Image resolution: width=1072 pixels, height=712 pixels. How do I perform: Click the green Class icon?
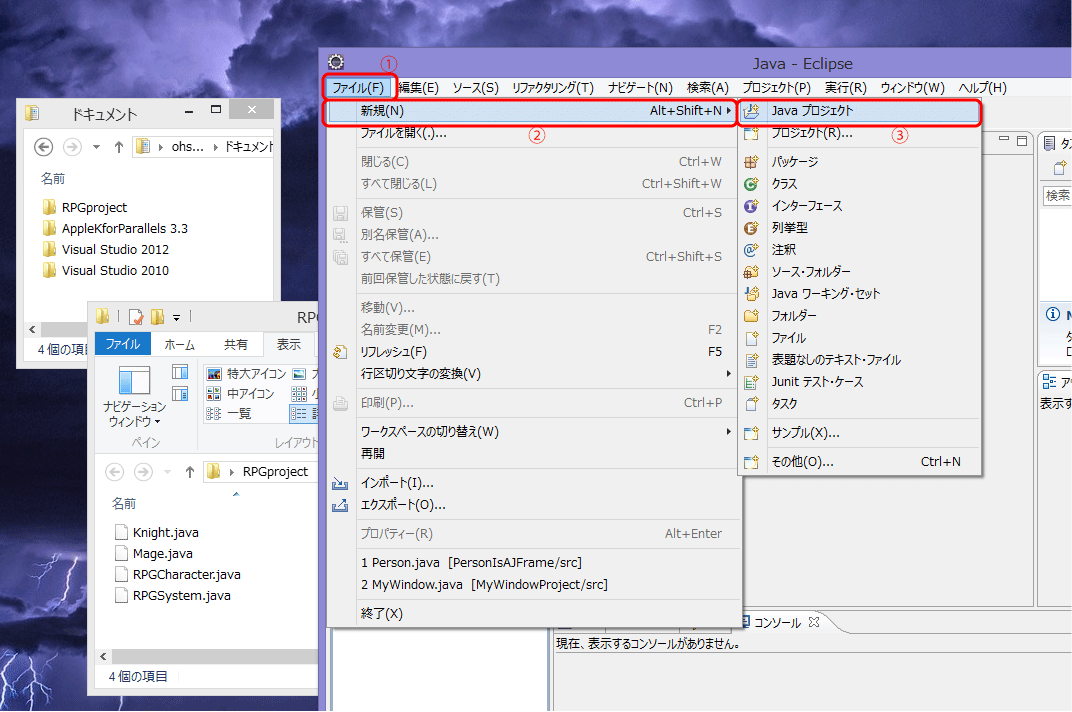(x=751, y=184)
